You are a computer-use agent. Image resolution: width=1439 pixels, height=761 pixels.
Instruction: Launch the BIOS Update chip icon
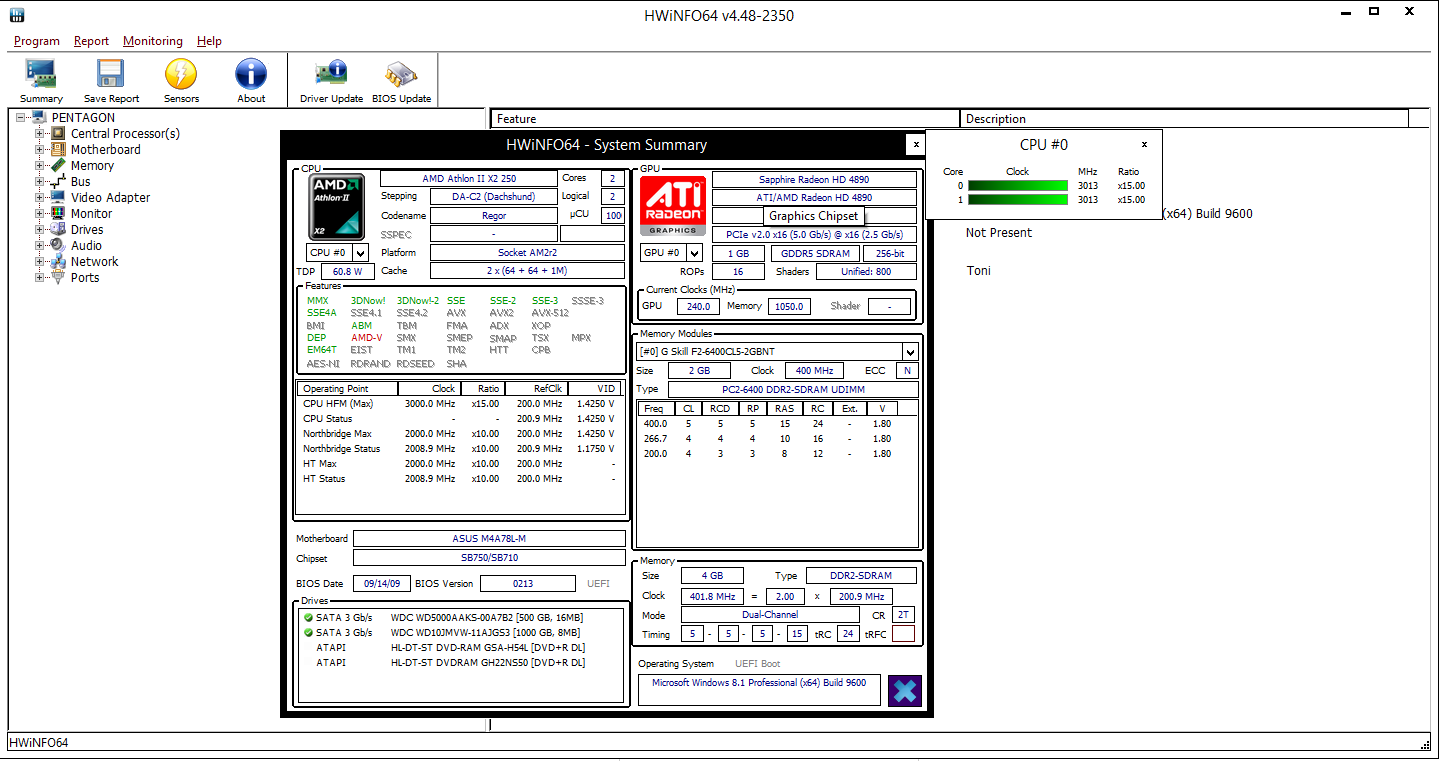401,75
